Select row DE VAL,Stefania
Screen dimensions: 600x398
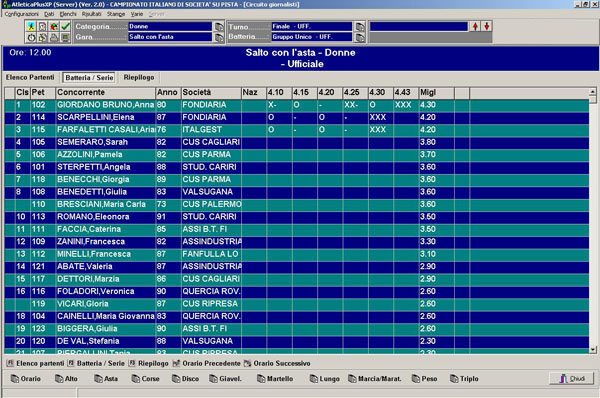pos(297,341)
